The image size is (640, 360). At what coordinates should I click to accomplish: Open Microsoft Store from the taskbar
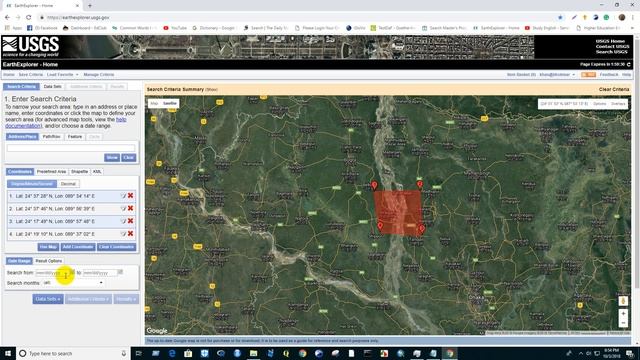click(x=188, y=353)
